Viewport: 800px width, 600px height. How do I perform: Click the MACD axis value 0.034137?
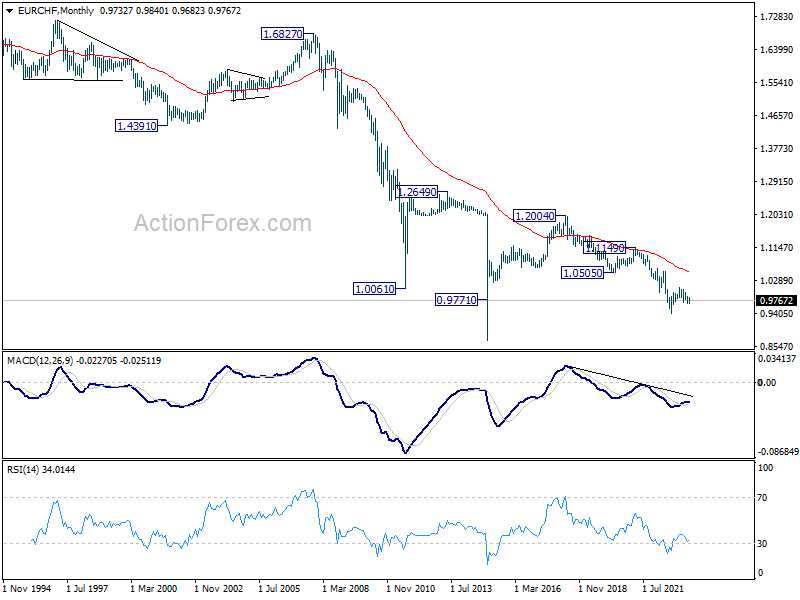pos(777,359)
